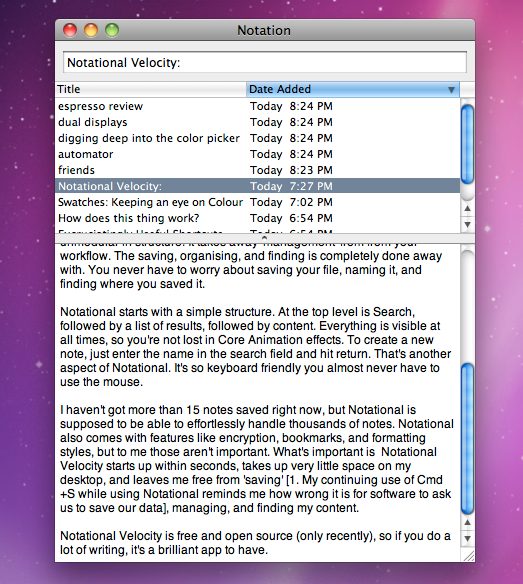
Task: Click the split pane divider handle
Action: (x=264, y=238)
